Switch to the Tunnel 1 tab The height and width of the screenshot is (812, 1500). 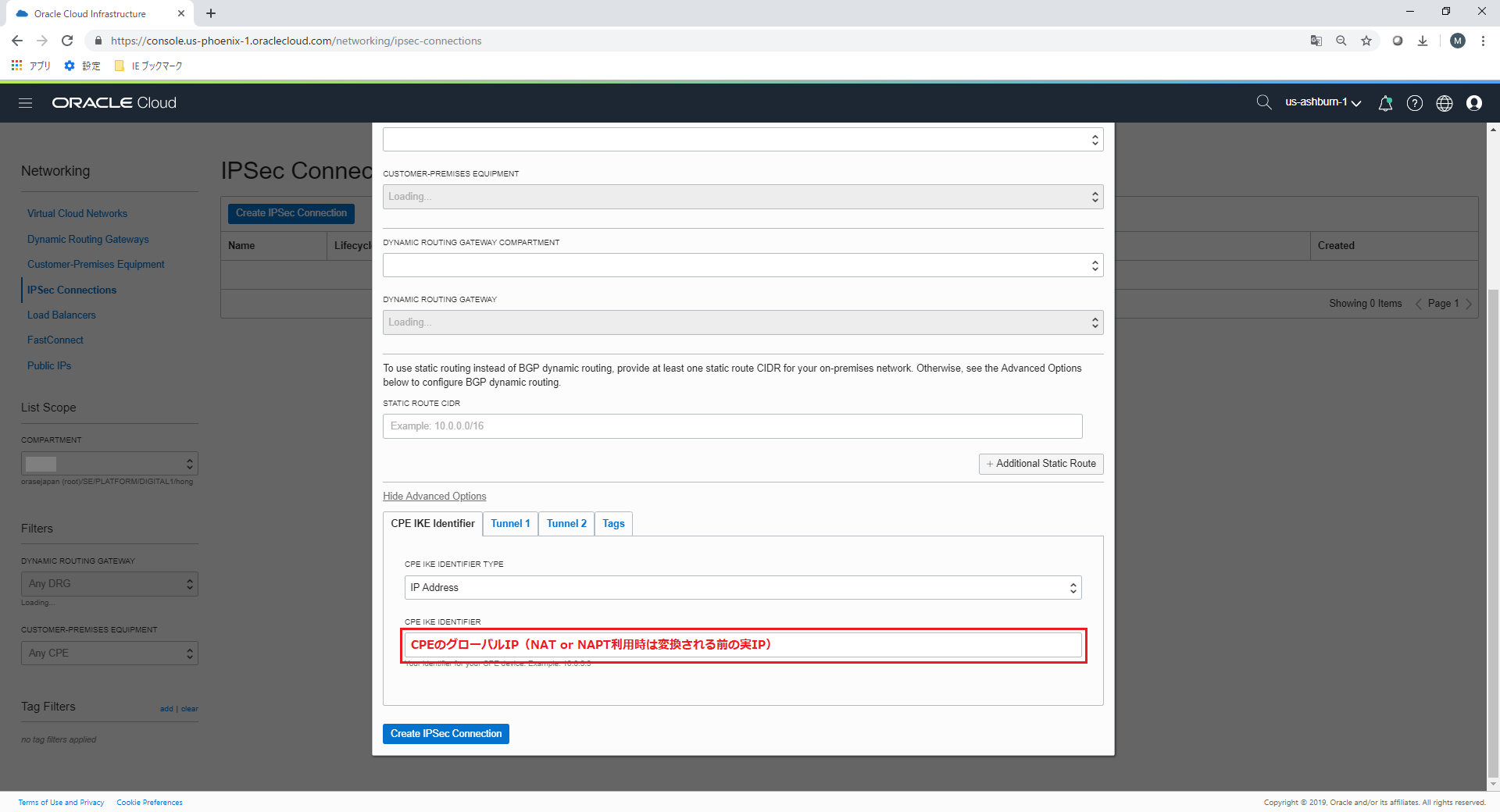point(510,524)
